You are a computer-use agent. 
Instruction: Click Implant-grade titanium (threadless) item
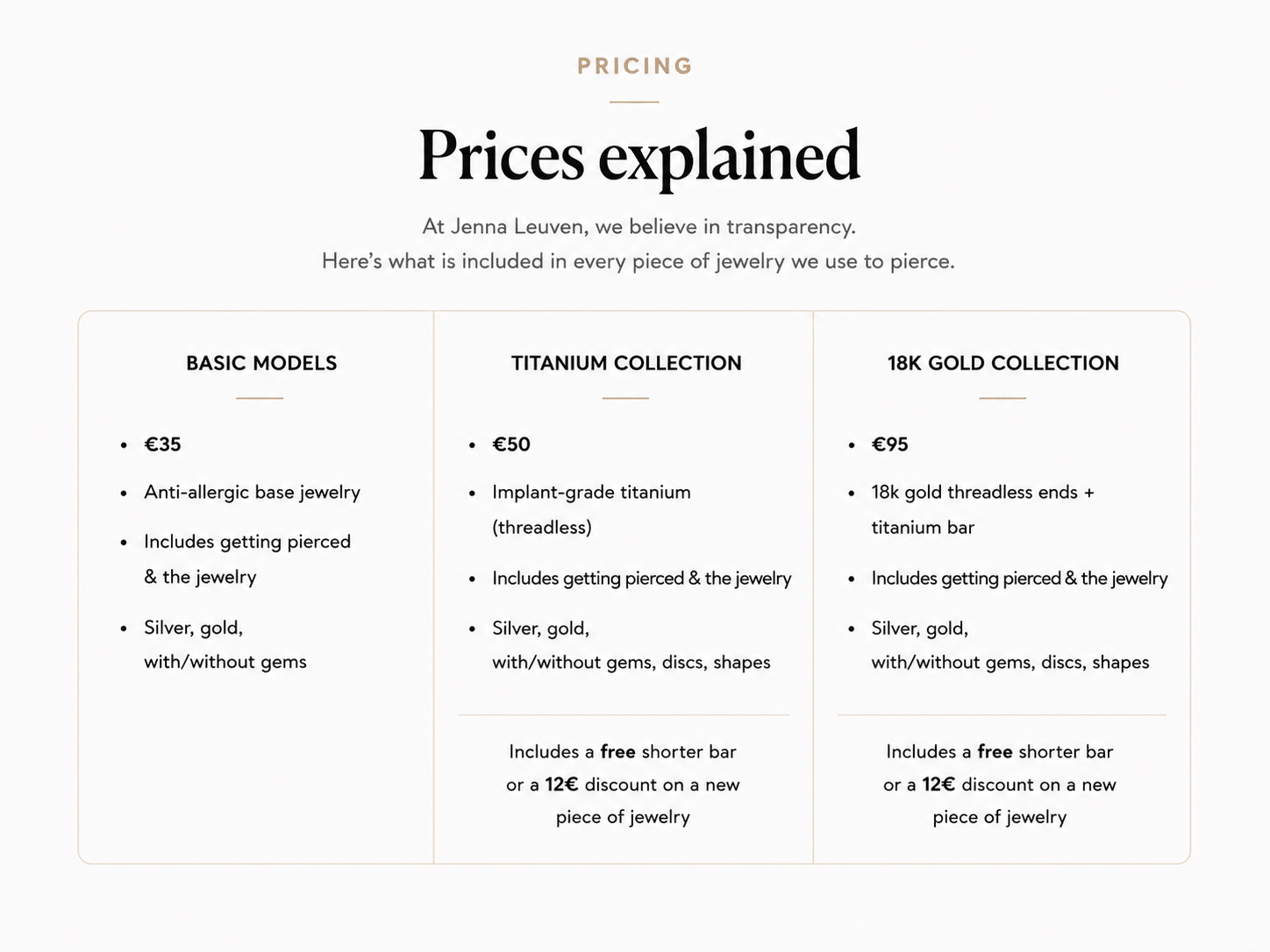pyautogui.click(x=592, y=509)
